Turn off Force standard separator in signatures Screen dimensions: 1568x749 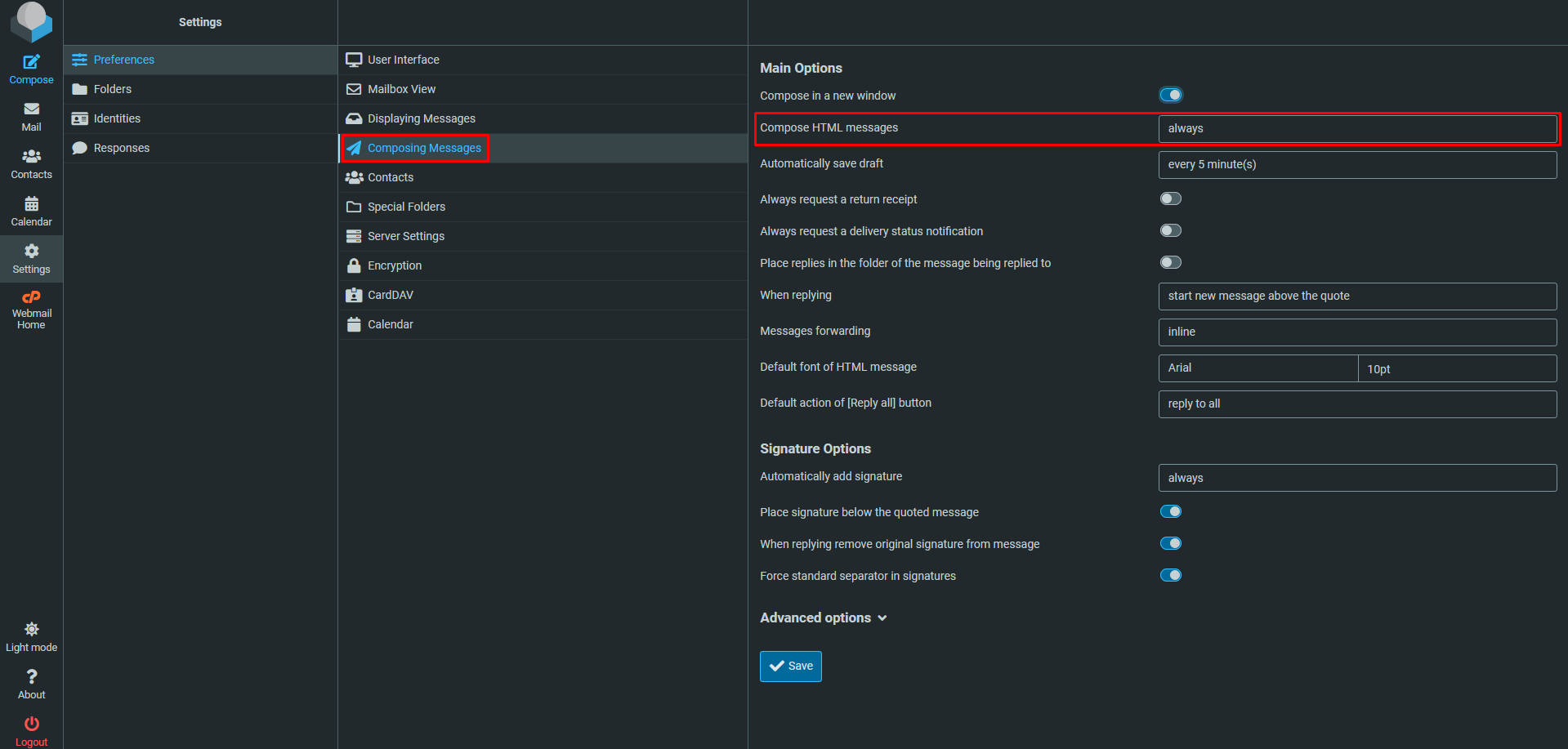tap(1170, 576)
